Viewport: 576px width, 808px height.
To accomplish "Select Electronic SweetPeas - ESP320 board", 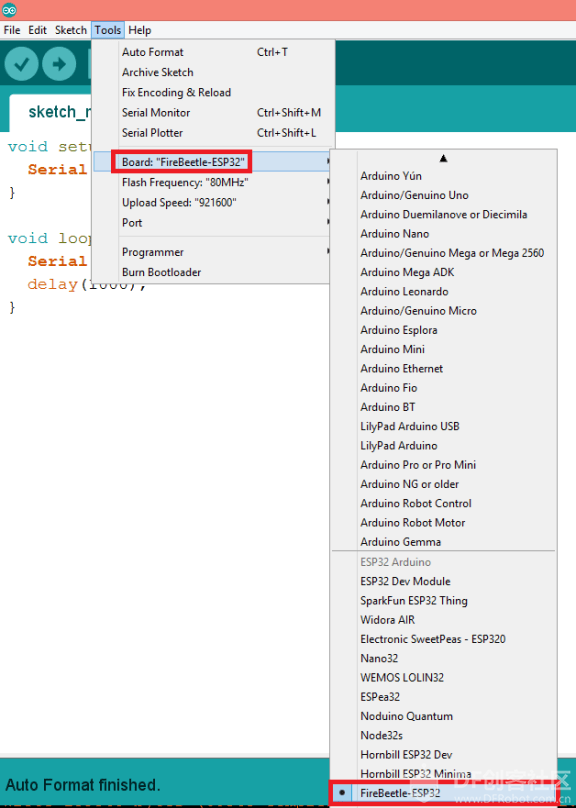I will tap(443, 639).
